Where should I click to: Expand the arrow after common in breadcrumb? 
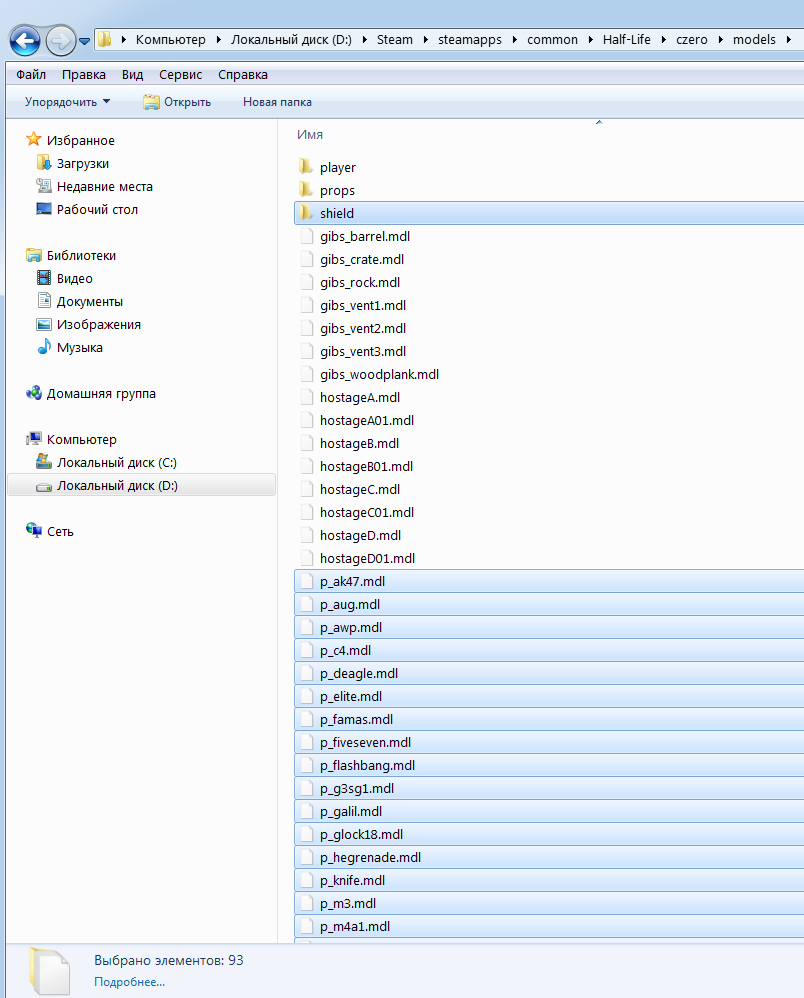tap(590, 39)
